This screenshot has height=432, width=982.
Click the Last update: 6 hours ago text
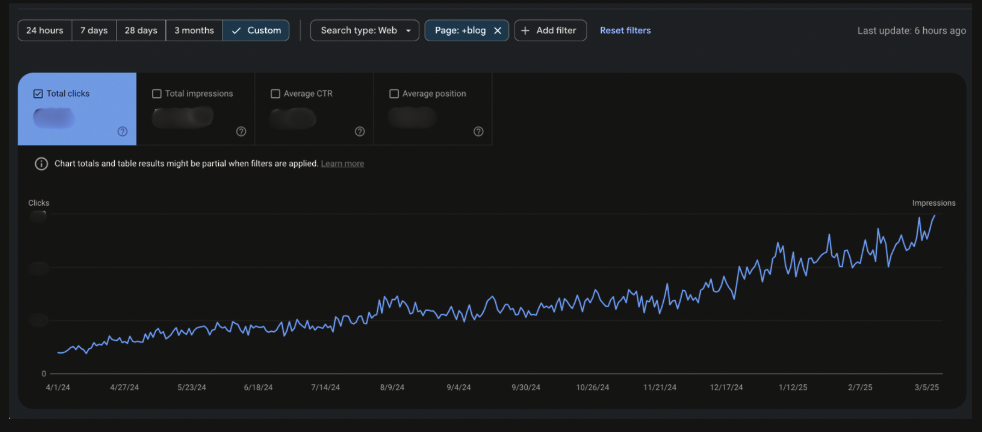[x=911, y=31]
